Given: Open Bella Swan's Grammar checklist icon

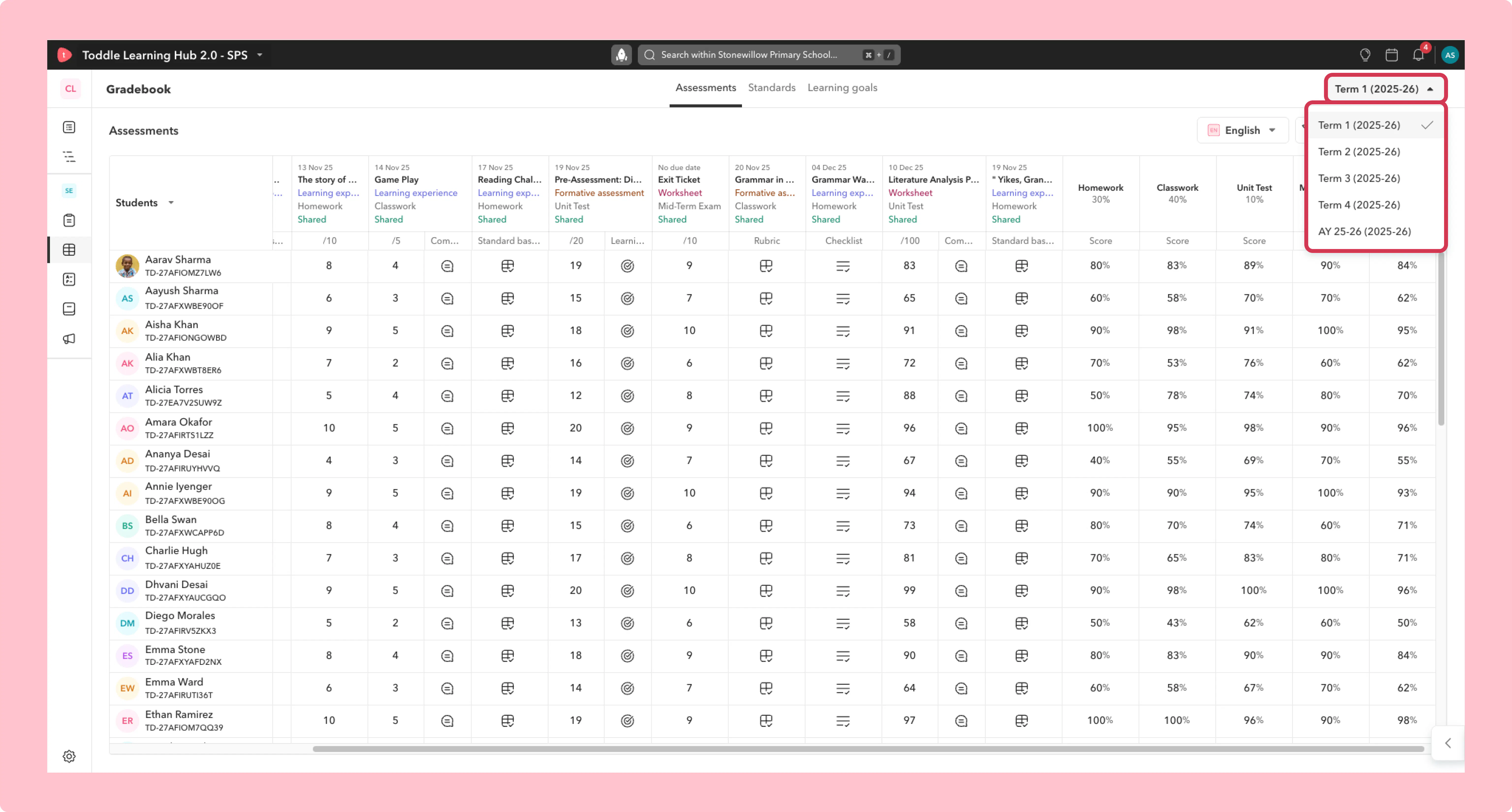Looking at the screenshot, I should pyautogui.click(x=843, y=526).
